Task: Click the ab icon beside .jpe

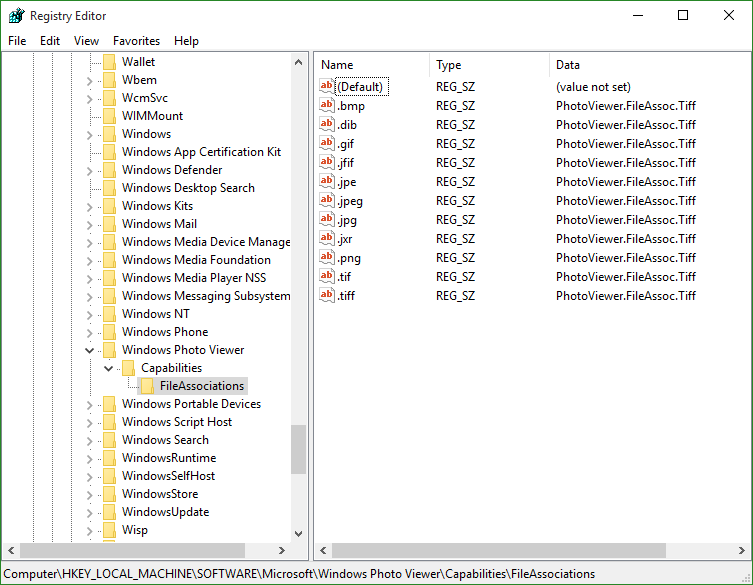Action: (327, 182)
